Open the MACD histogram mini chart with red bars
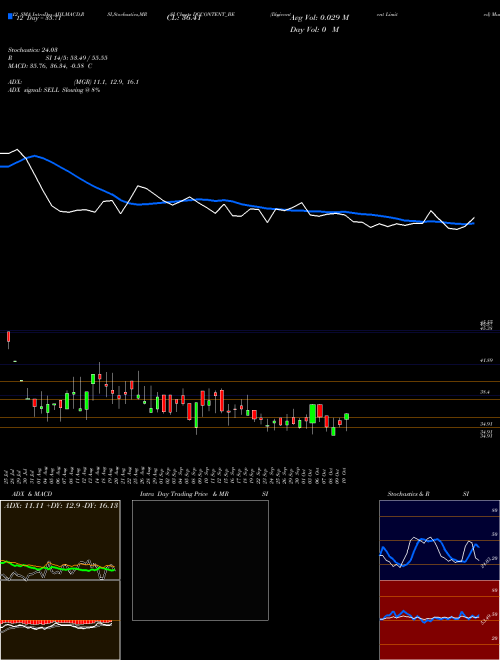The height and width of the screenshot is (660, 500). (x=60, y=620)
